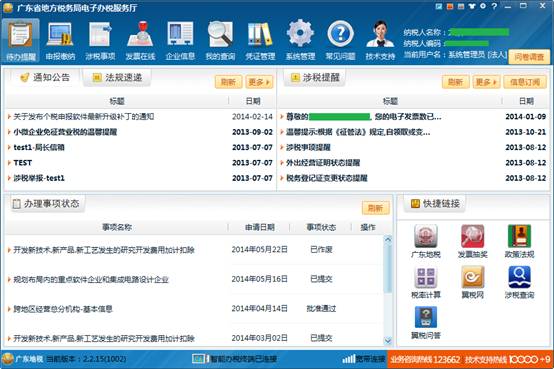554x369 pixels.
Task: Open notice 涉税举报-test1
Action: point(39,178)
